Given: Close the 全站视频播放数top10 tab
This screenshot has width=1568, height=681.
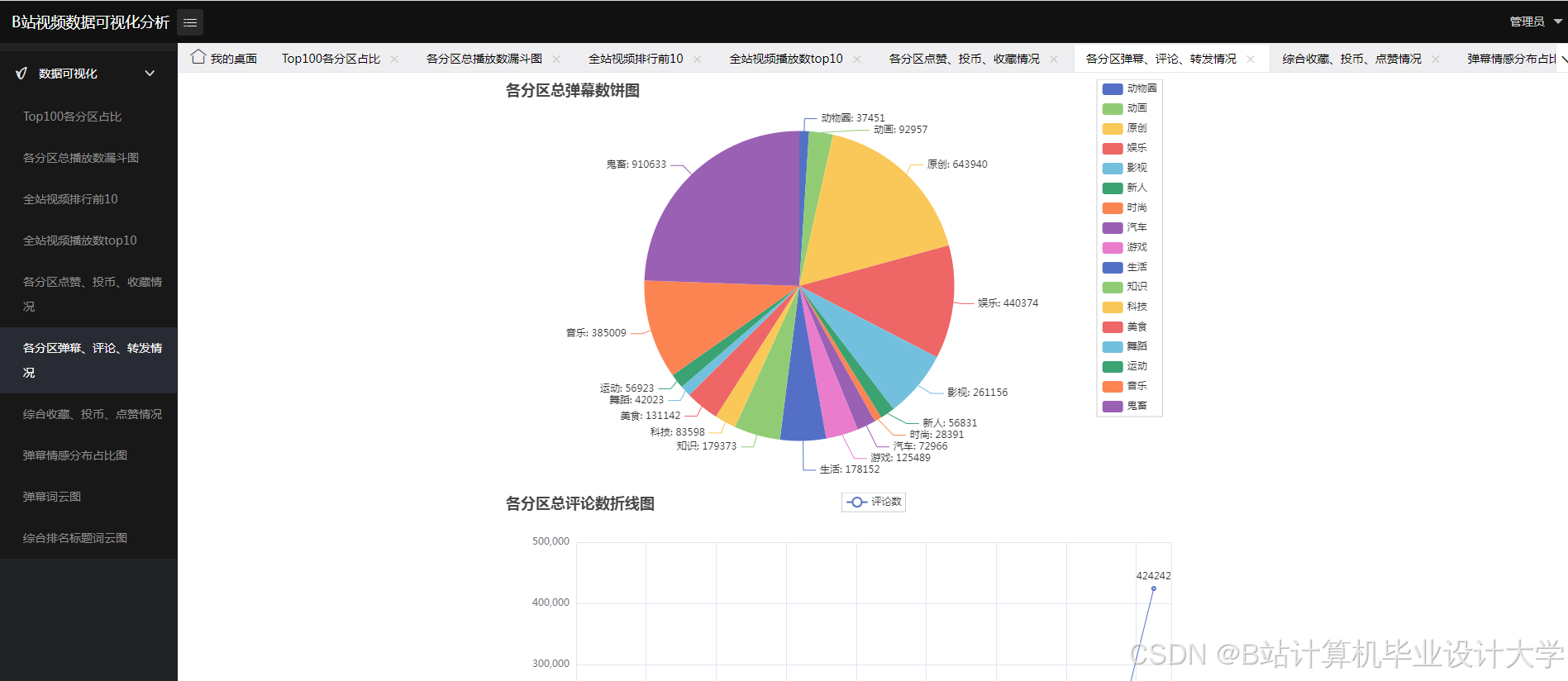Looking at the screenshot, I should pos(857,59).
